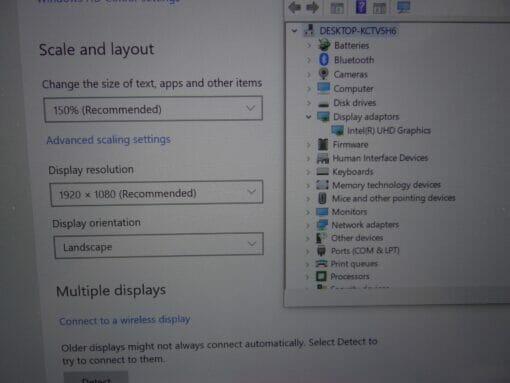Click the scan hardware monitor toolbar icon
The width and height of the screenshot is (510, 383).
click(x=404, y=7)
